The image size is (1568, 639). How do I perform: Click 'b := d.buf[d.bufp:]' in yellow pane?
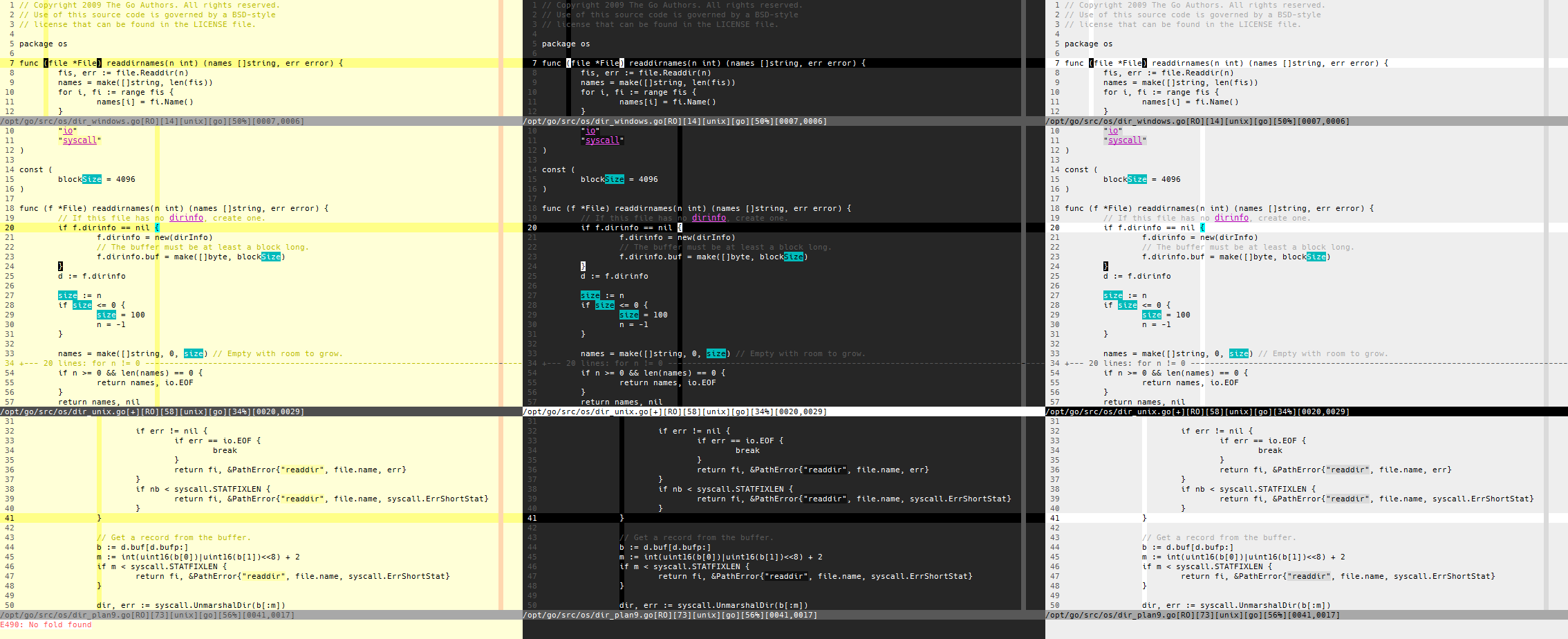pos(142,547)
